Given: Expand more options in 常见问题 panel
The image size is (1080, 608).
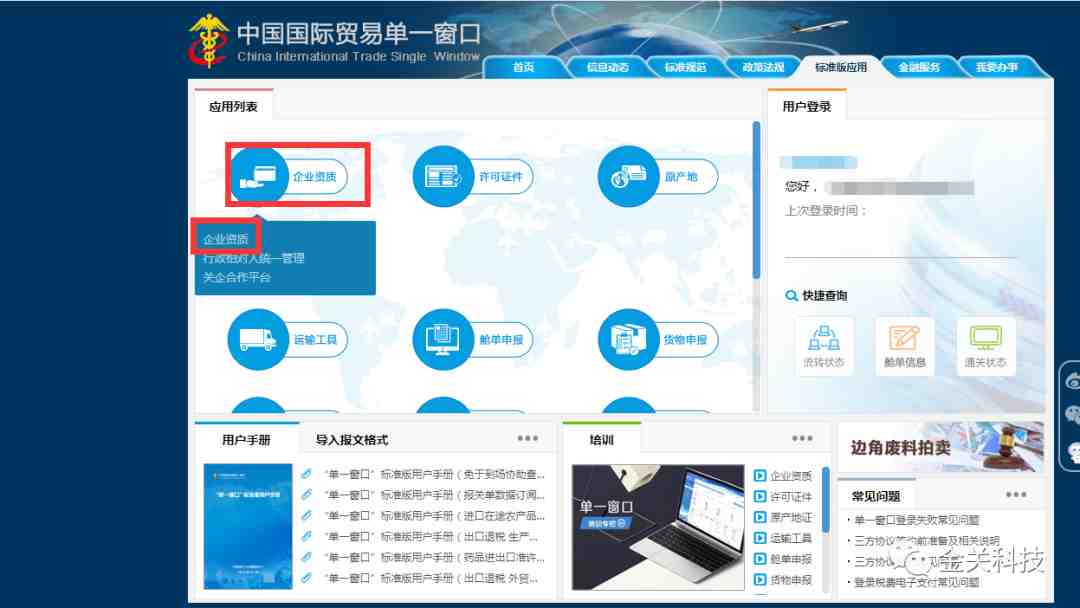Looking at the screenshot, I should point(1016,495).
